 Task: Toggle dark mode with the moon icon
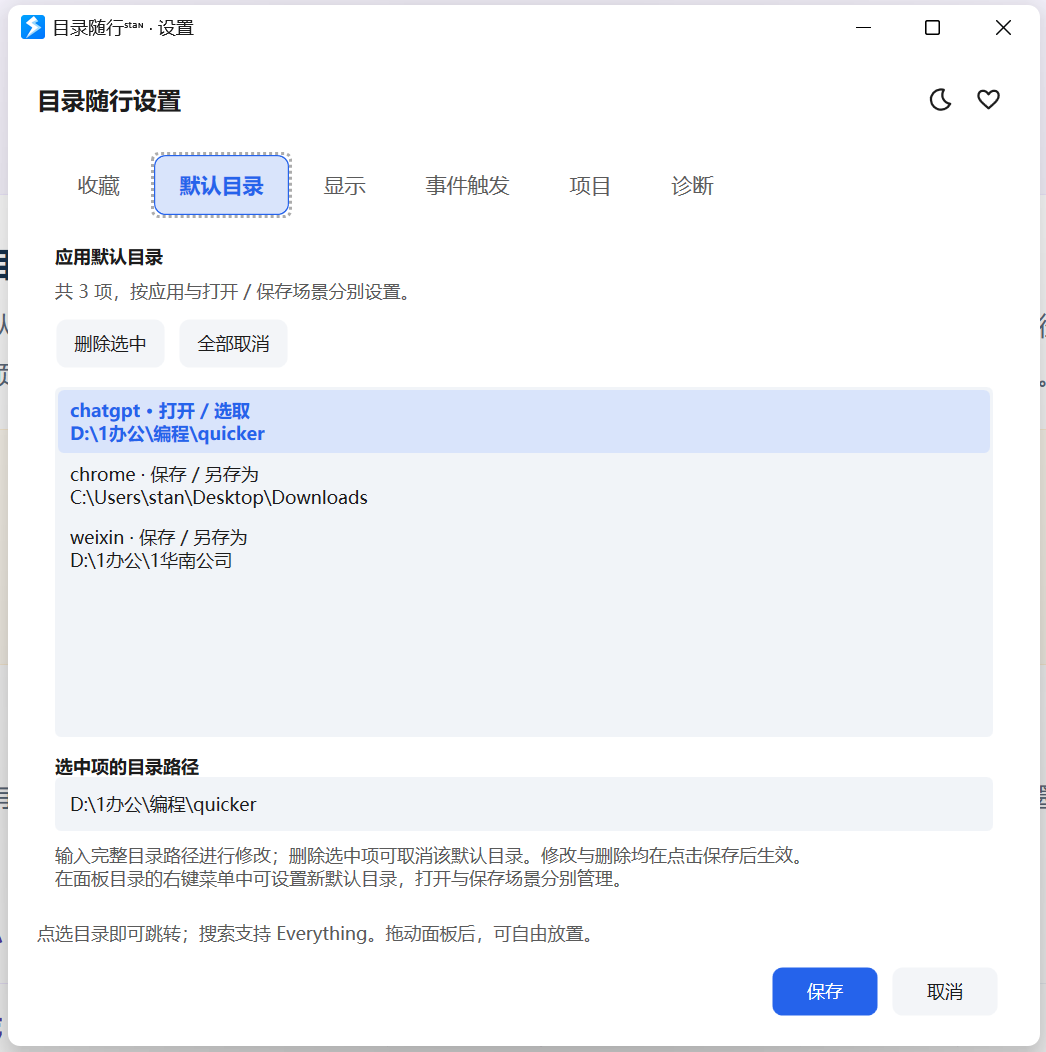point(940,100)
